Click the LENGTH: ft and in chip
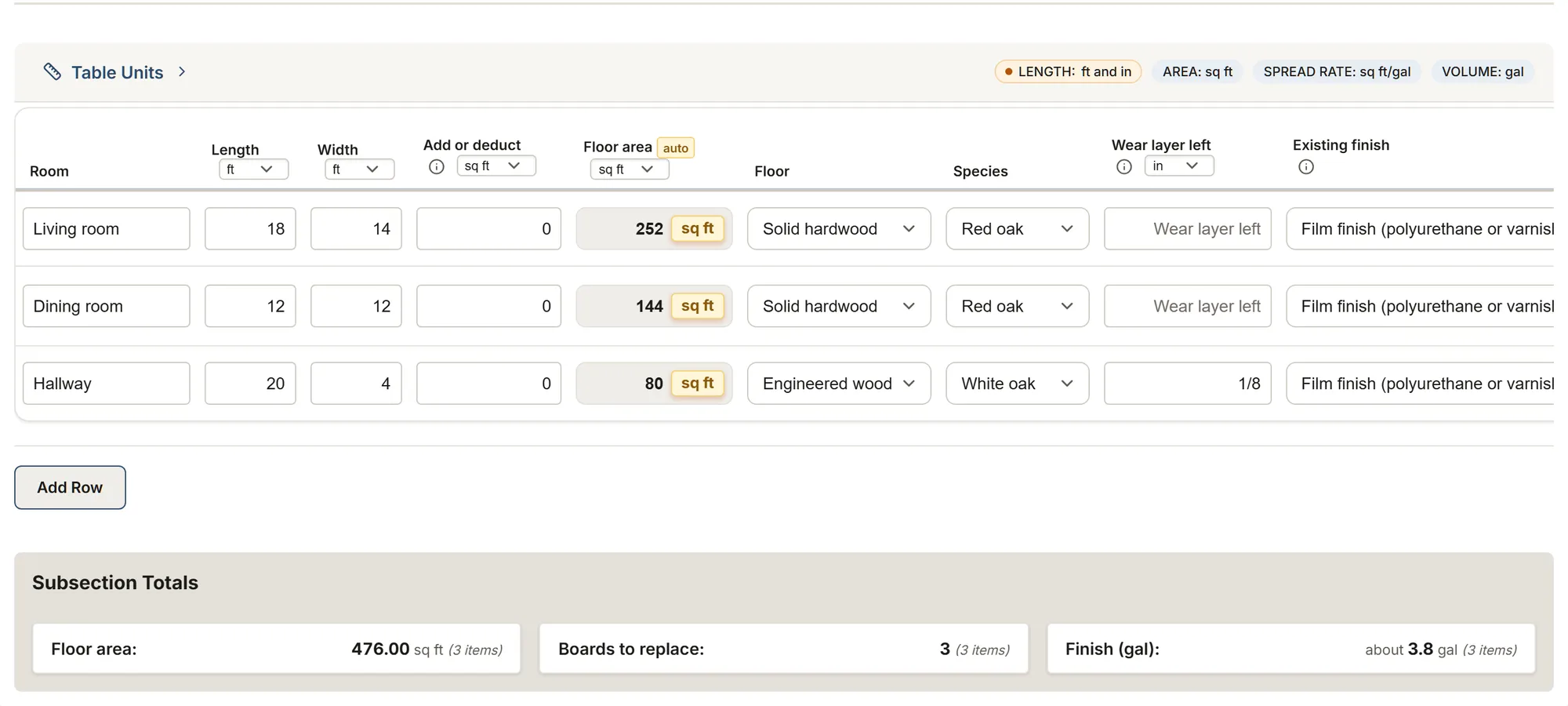Screen dimensions: 1568x706 [x=1068, y=71]
